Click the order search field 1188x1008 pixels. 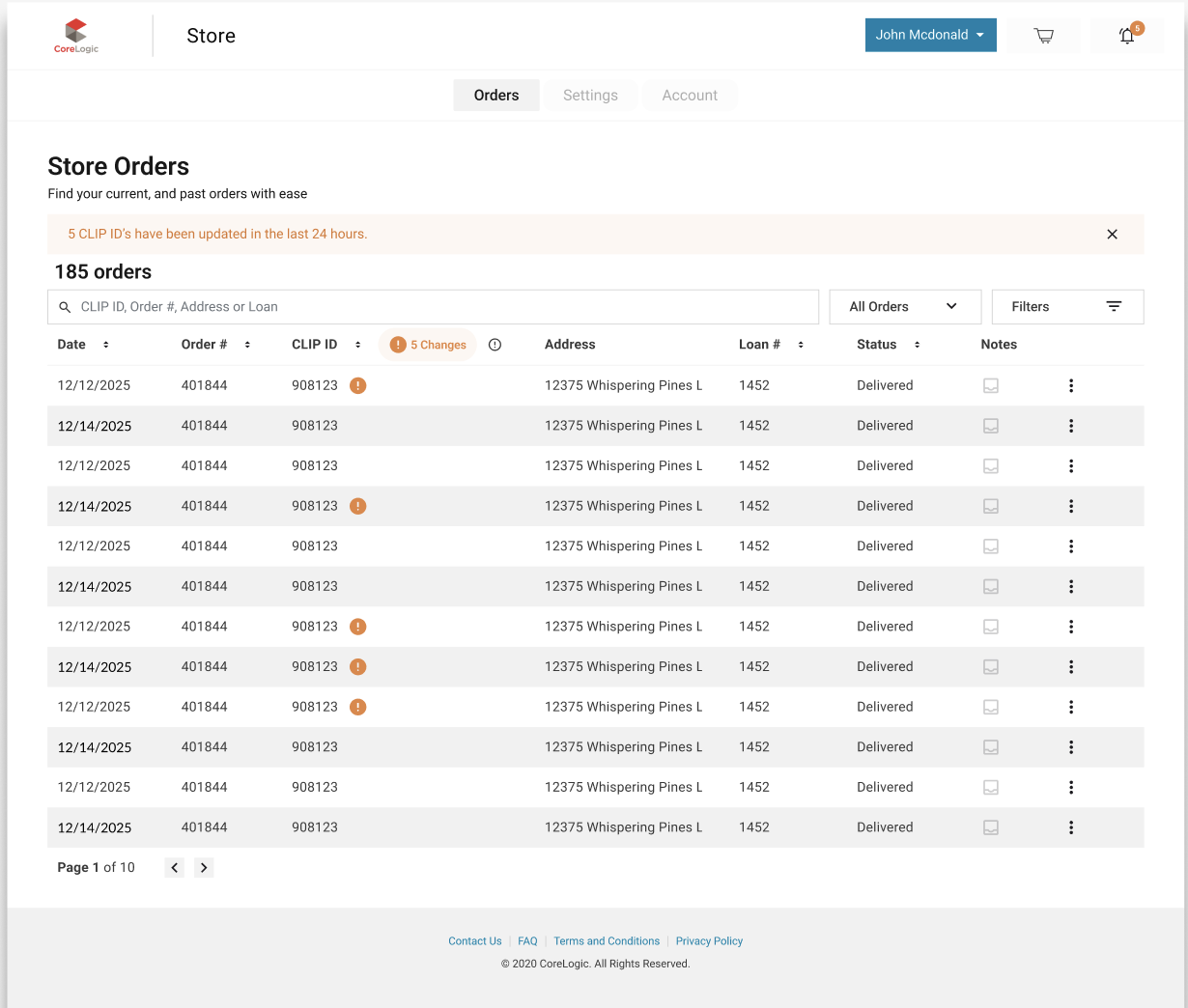coord(435,307)
